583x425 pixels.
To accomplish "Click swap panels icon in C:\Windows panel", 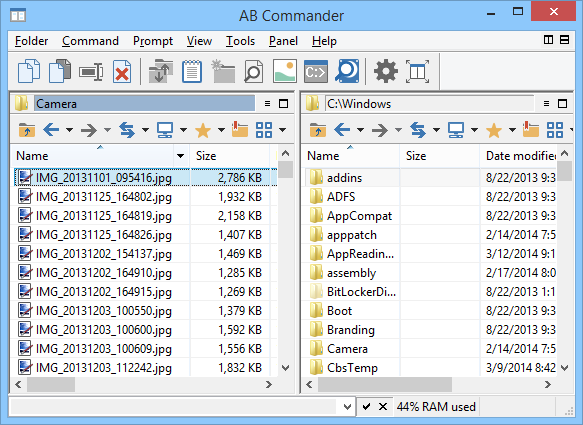I will pyautogui.click(x=418, y=130).
